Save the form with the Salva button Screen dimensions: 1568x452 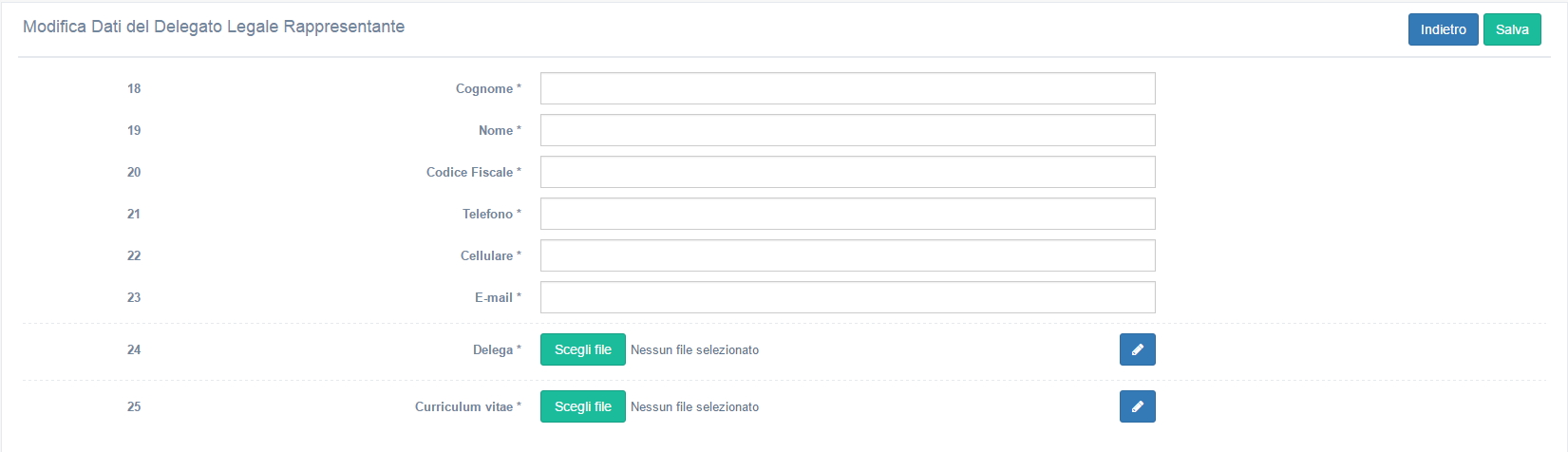click(x=1512, y=29)
